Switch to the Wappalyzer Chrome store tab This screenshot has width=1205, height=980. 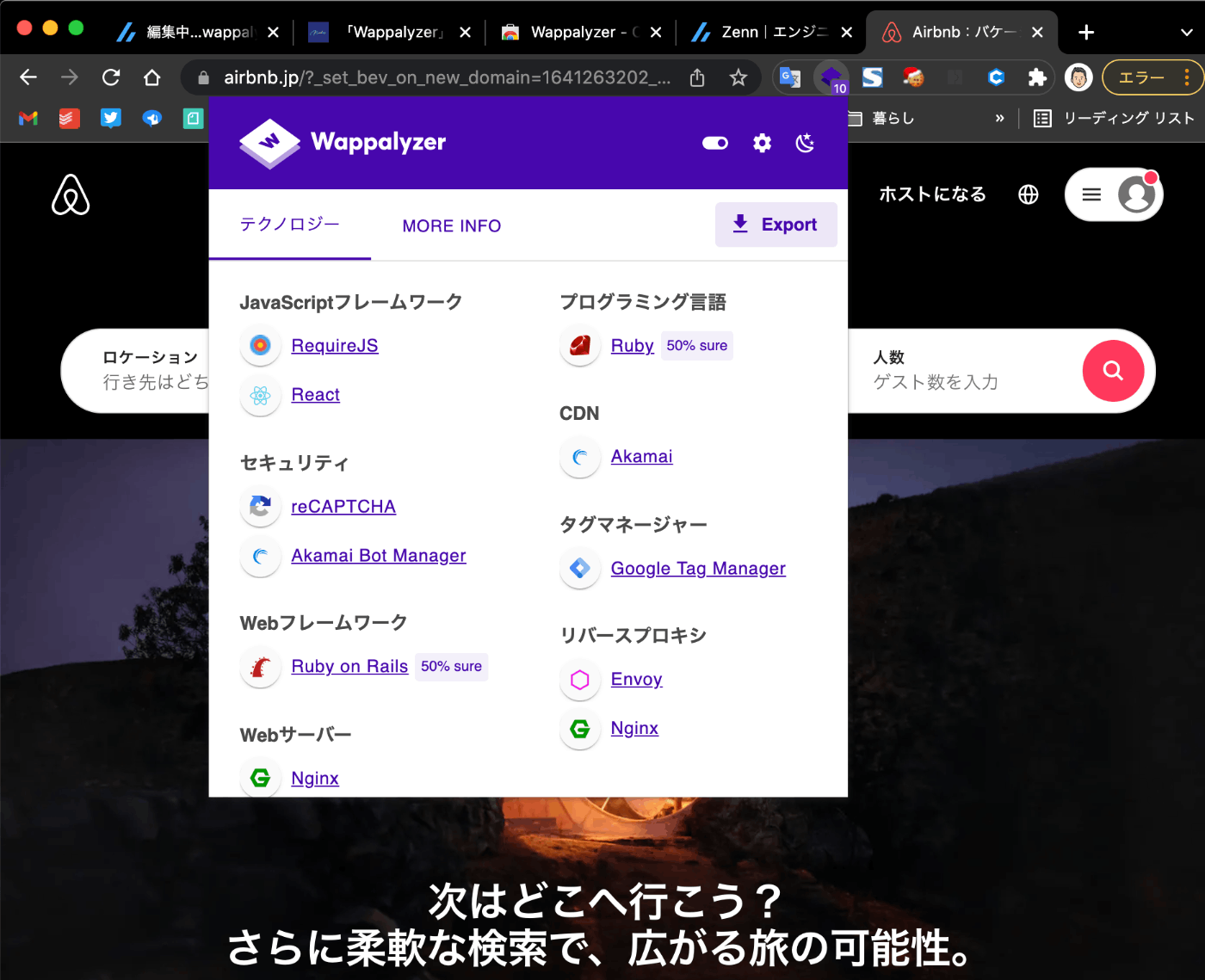click(581, 32)
